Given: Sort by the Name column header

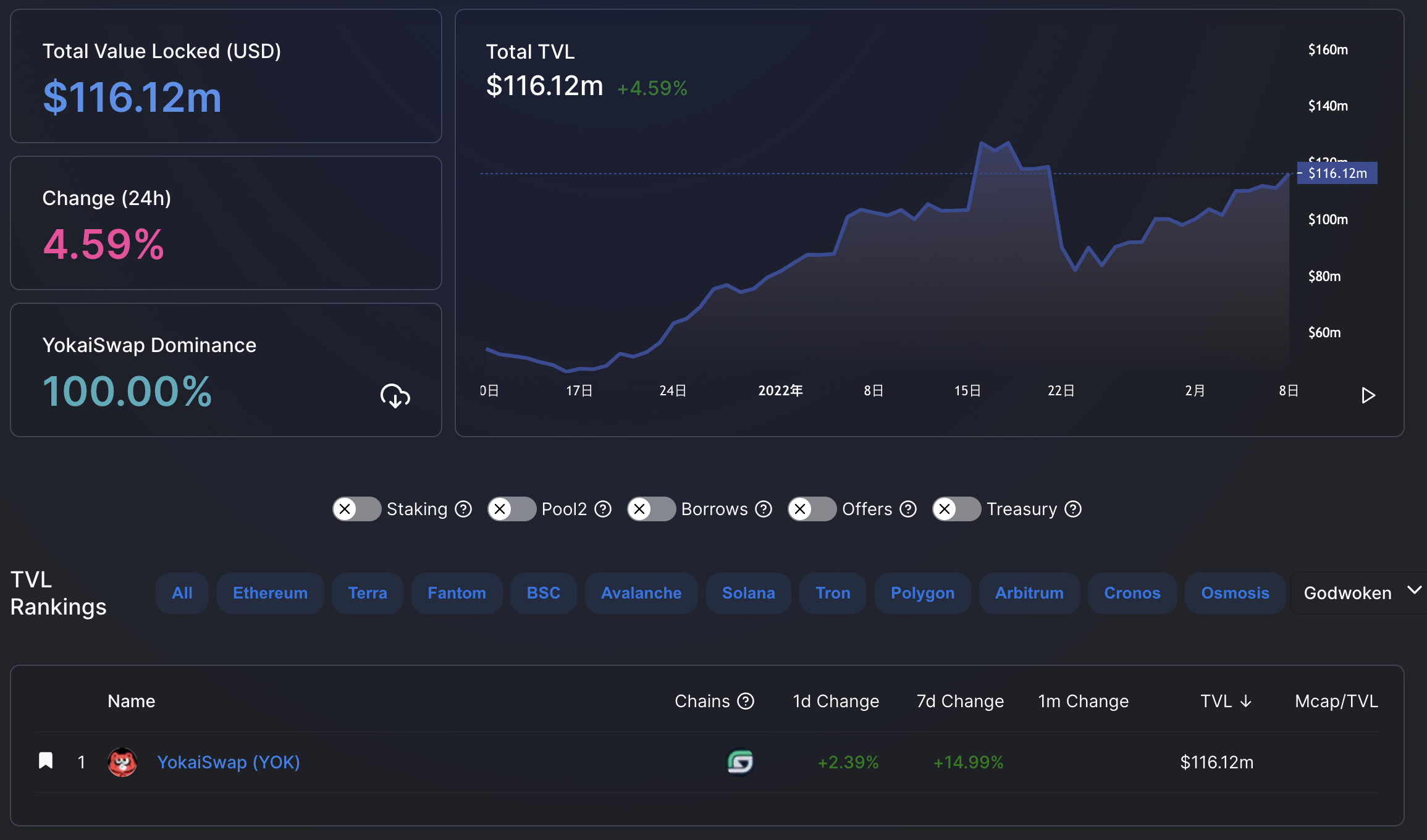Looking at the screenshot, I should click(x=132, y=701).
